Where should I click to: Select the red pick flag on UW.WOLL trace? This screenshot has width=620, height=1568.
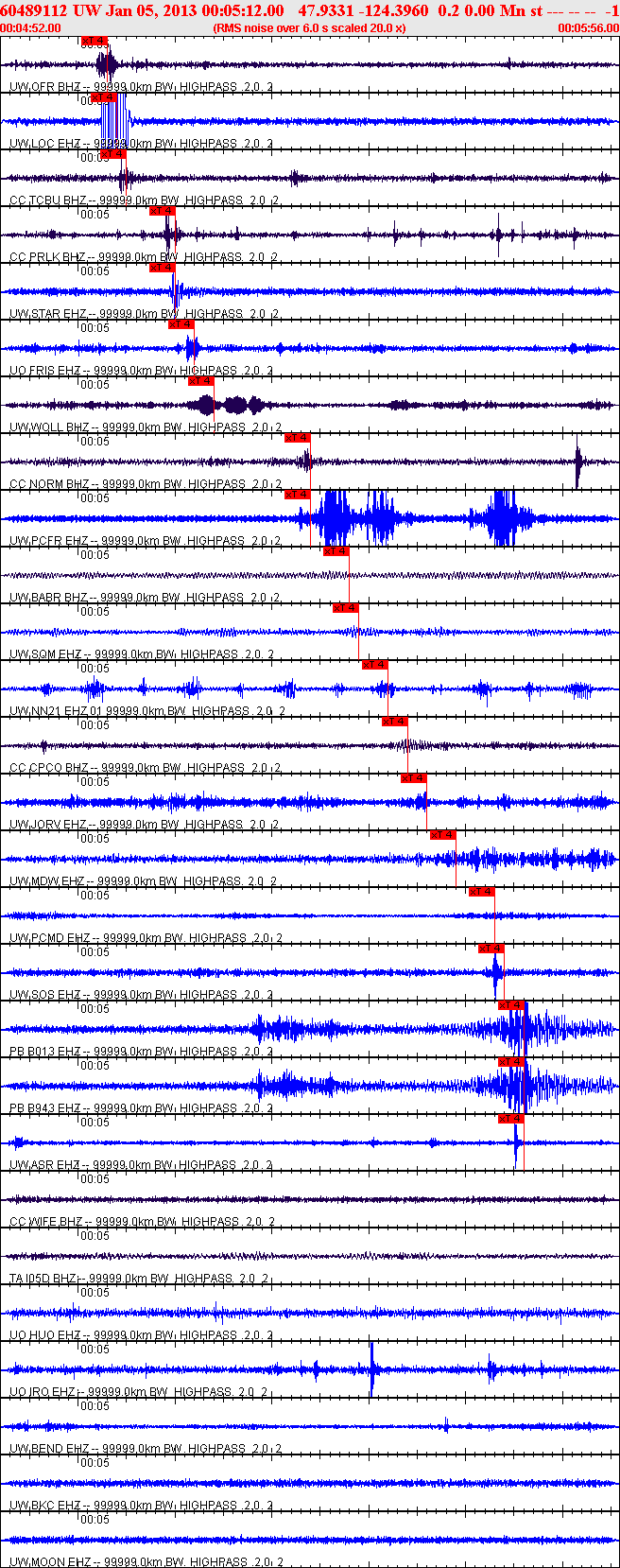(201, 381)
